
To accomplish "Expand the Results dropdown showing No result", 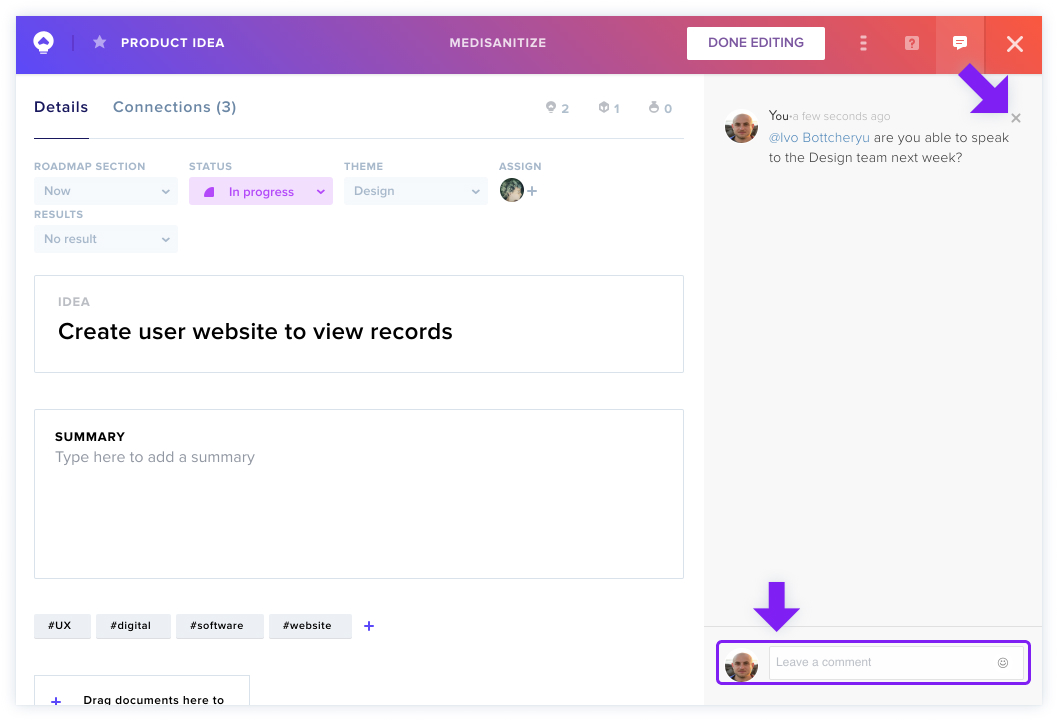I will 106,239.
